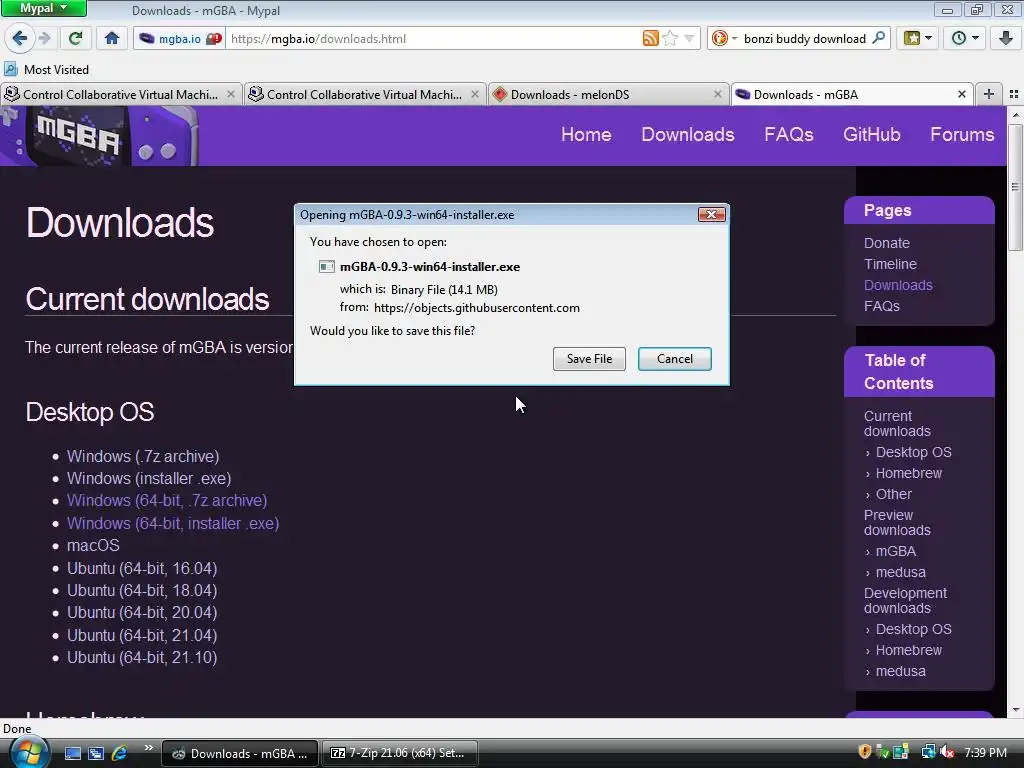Click Cancel in the download dialog
1024x768 pixels.
(x=675, y=359)
